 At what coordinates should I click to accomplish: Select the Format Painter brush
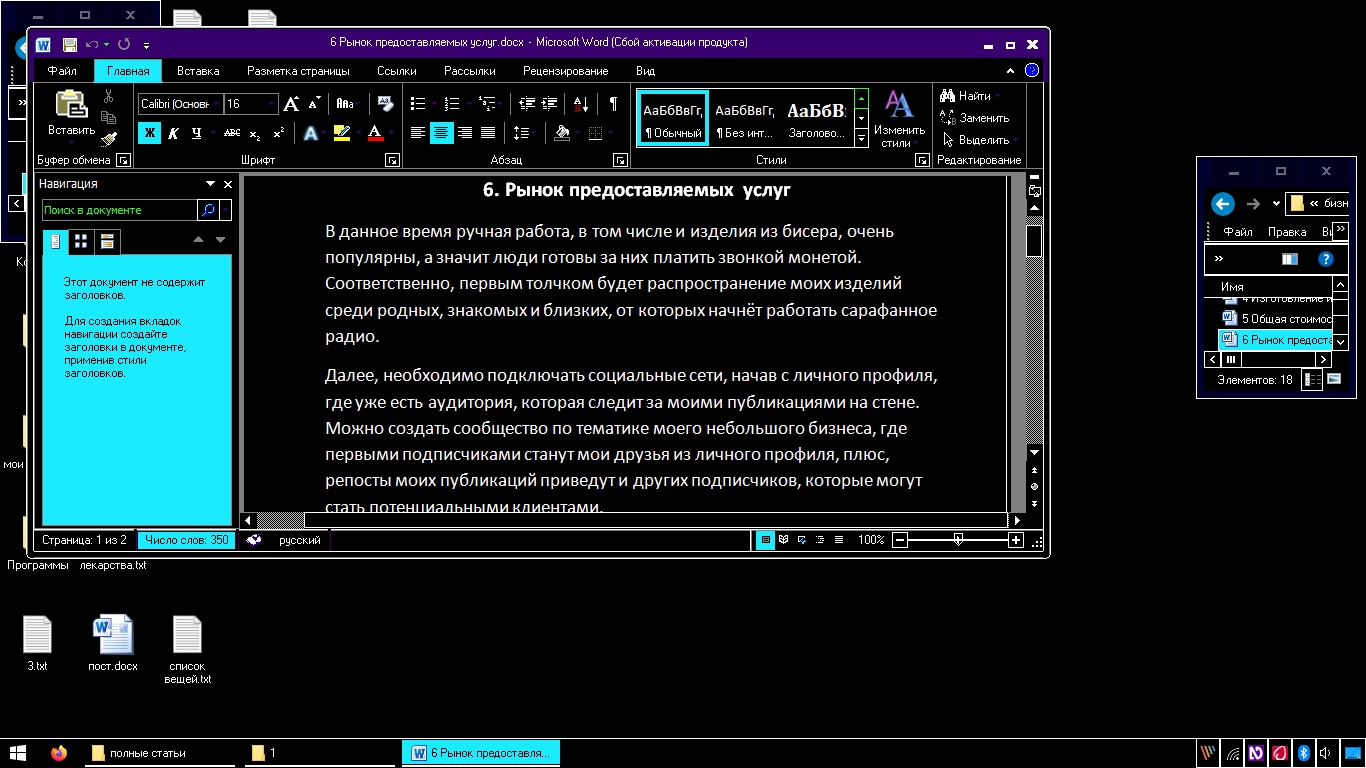click(x=108, y=139)
